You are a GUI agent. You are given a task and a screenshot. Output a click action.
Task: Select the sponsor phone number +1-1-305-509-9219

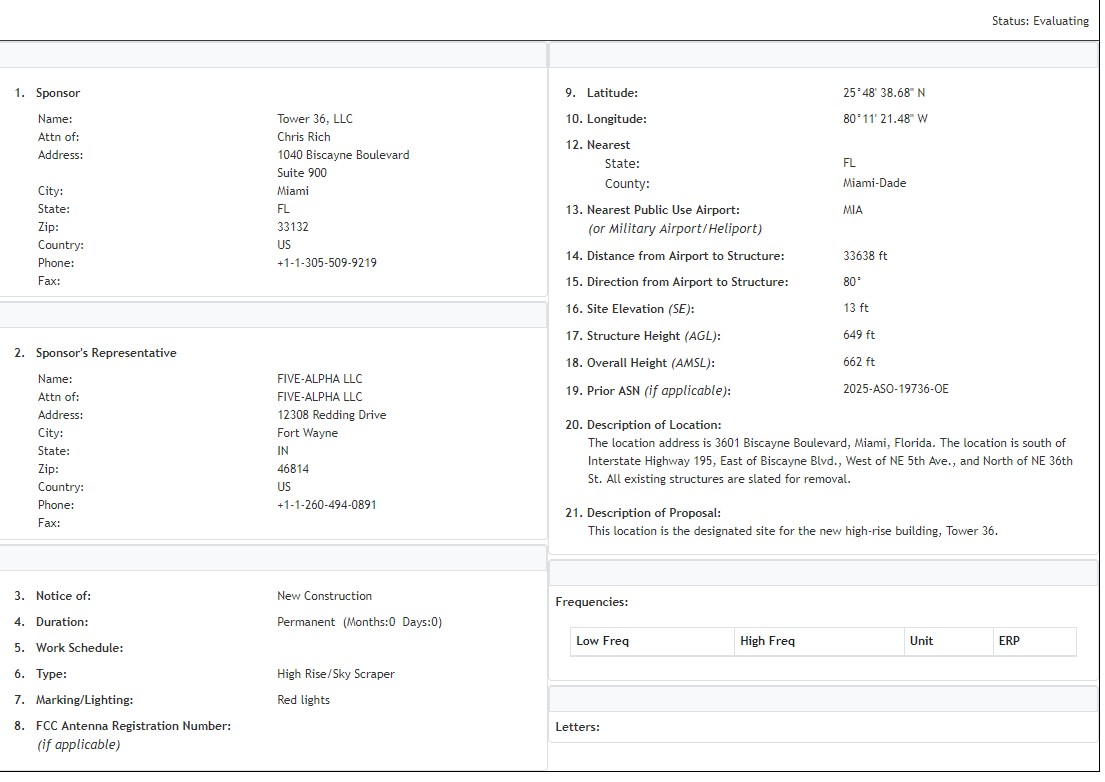coord(326,263)
